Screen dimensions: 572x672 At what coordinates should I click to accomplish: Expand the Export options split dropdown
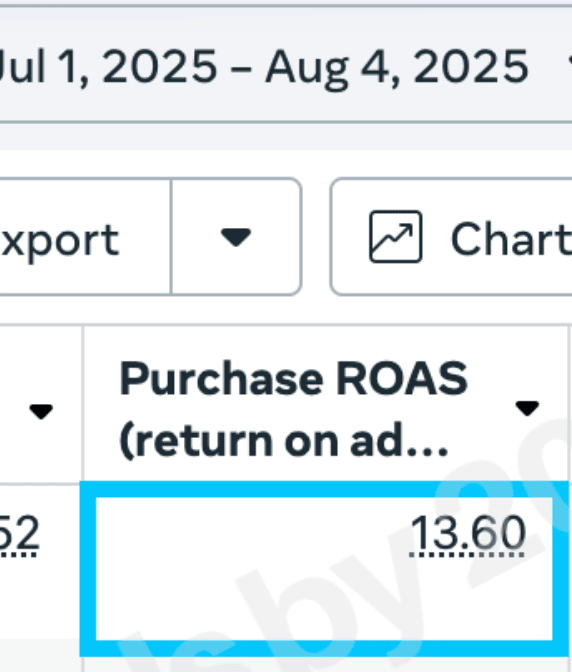tap(236, 237)
